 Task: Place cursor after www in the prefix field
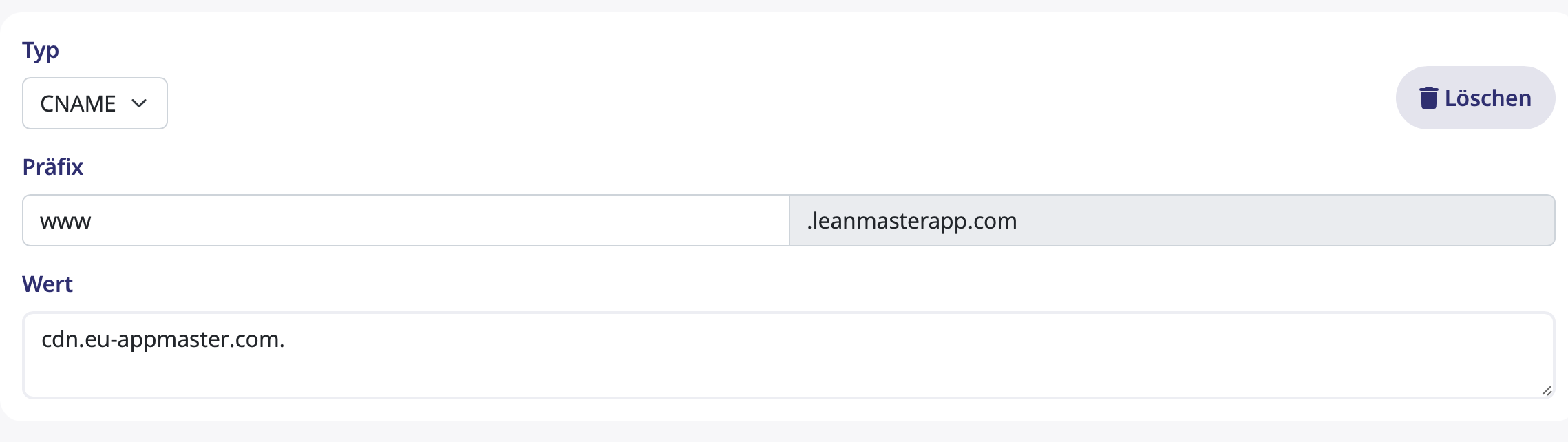(92, 221)
